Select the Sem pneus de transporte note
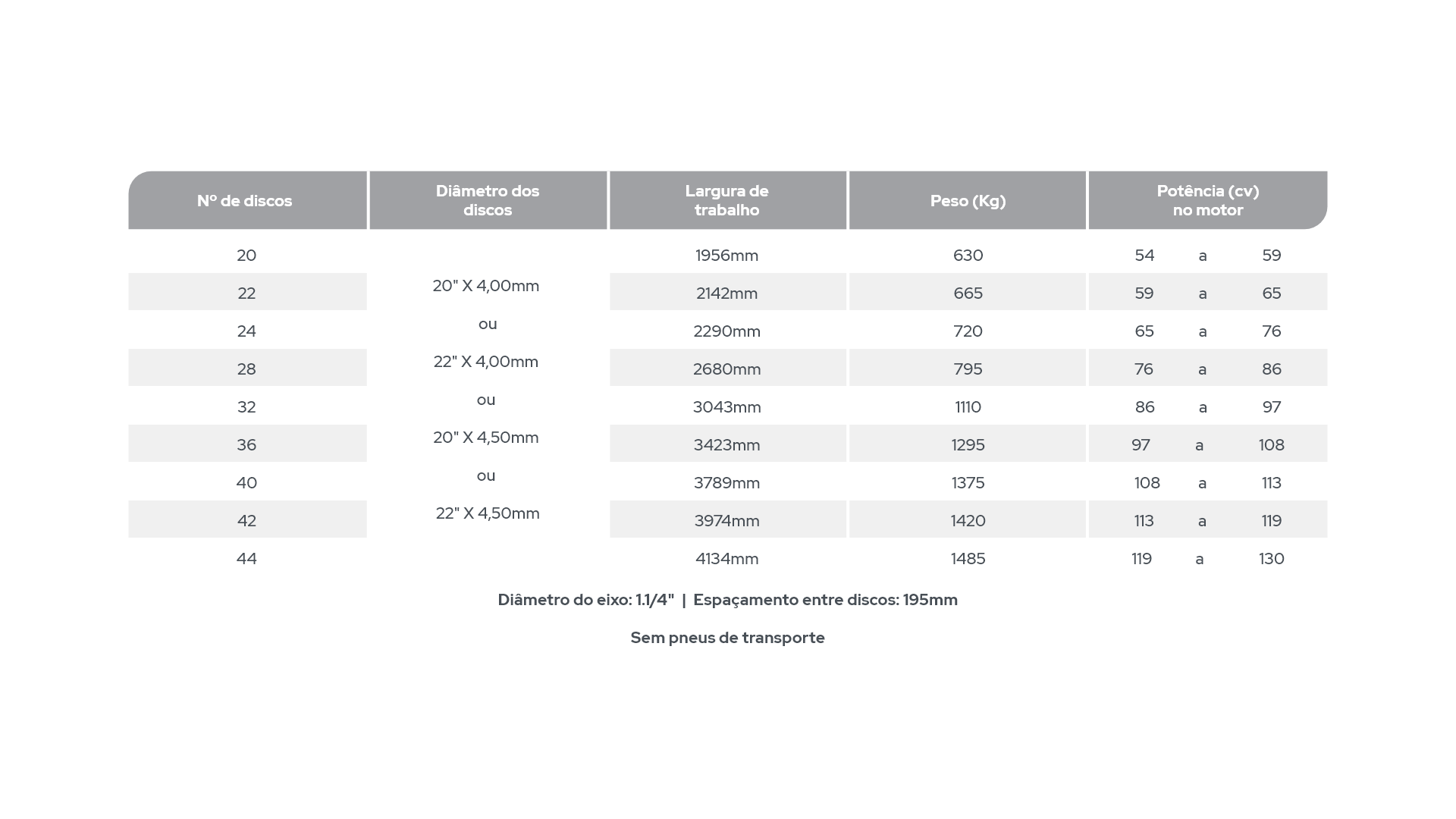The width and height of the screenshot is (1456, 819). pyautogui.click(x=728, y=638)
